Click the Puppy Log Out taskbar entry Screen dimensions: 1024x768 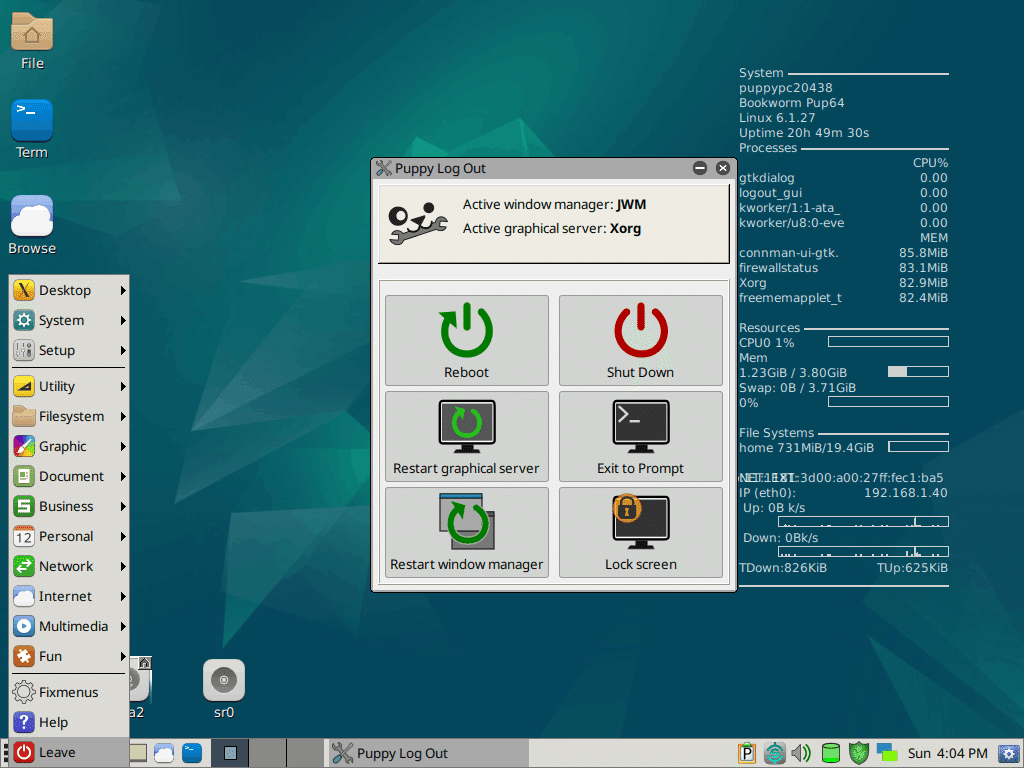point(427,753)
